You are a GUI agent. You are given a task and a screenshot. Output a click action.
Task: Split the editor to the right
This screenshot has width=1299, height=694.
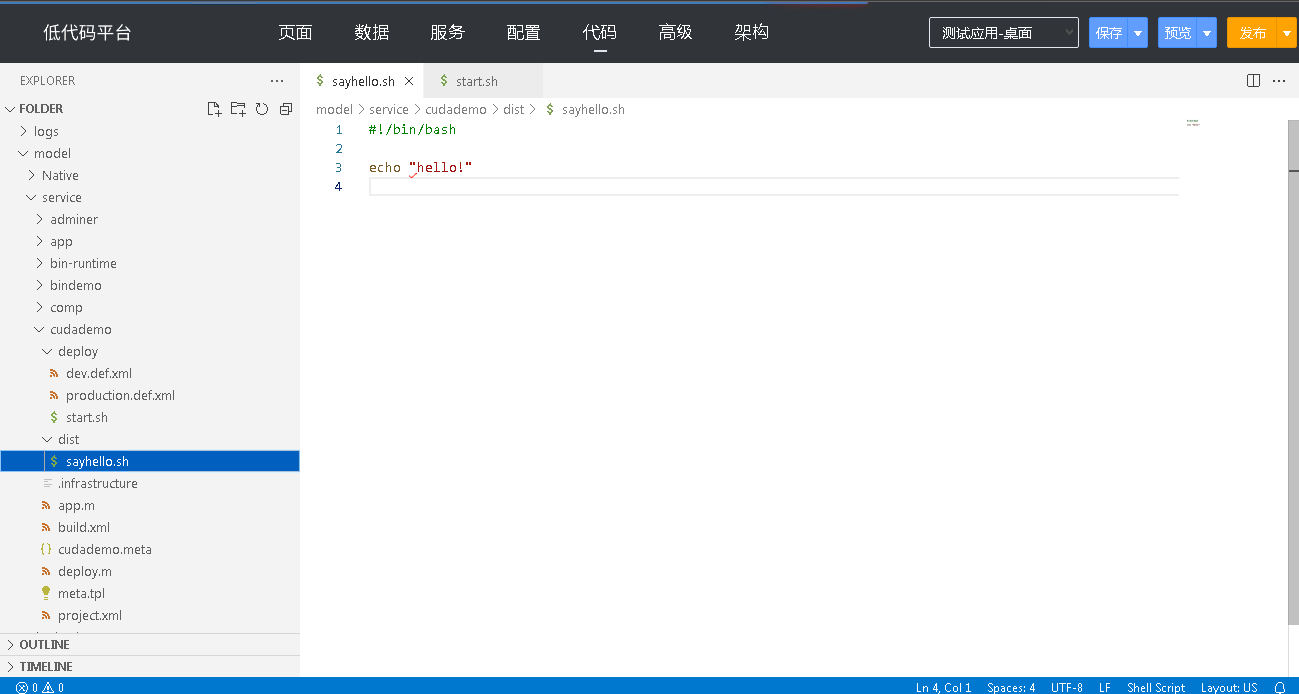coord(1253,81)
